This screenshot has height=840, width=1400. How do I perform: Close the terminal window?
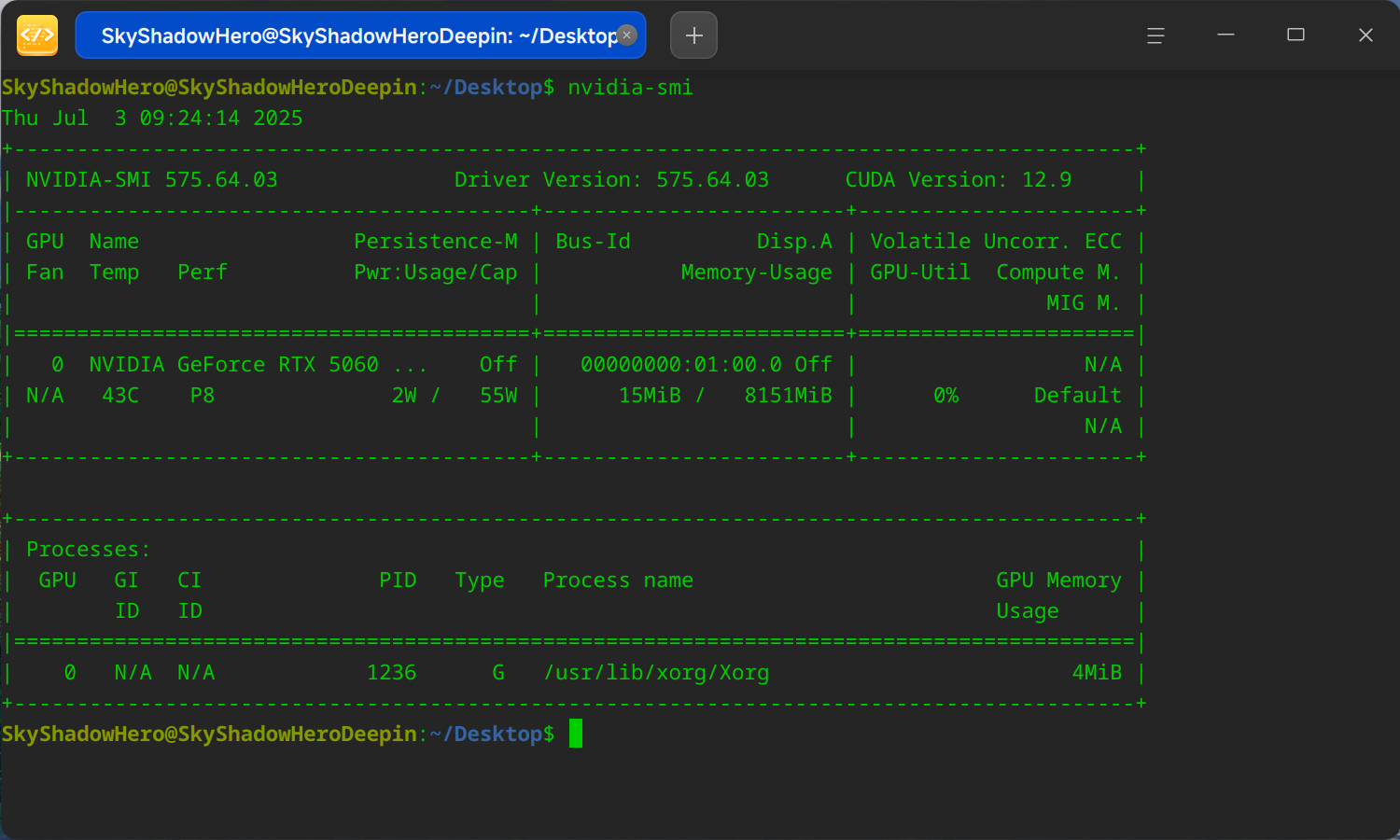(1365, 35)
